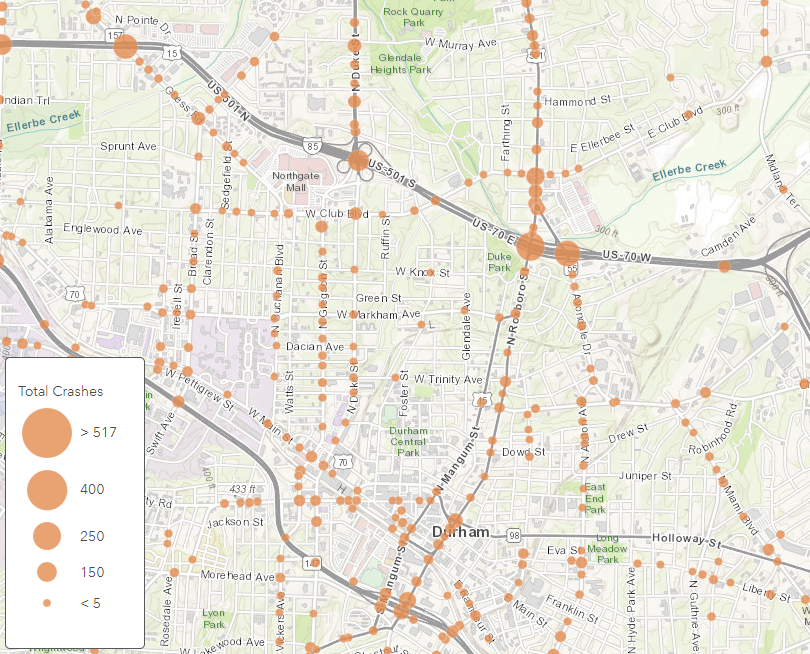Screen dimensions: 810x654
Task: Click the Franklin St label
Action: pyautogui.click(x=572, y=609)
